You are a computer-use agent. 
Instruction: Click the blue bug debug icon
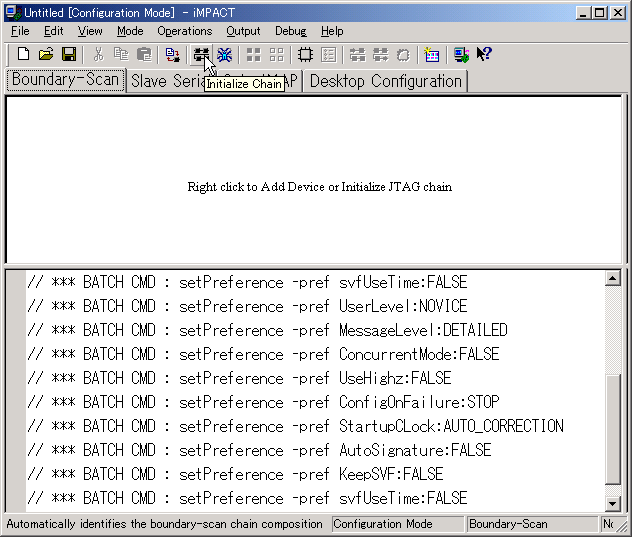tap(225, 55)
